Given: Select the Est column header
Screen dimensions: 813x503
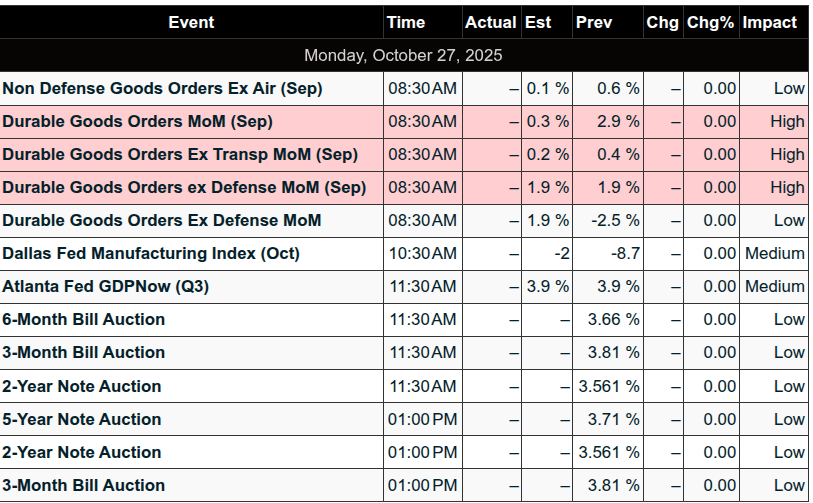Looking at the screenshot, I should point(538,22).
